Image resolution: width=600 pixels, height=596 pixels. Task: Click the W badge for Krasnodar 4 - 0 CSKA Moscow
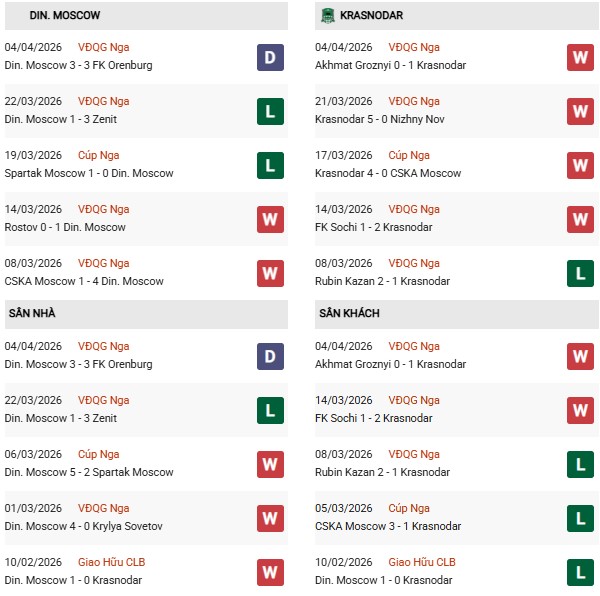(x=581, y=165)
